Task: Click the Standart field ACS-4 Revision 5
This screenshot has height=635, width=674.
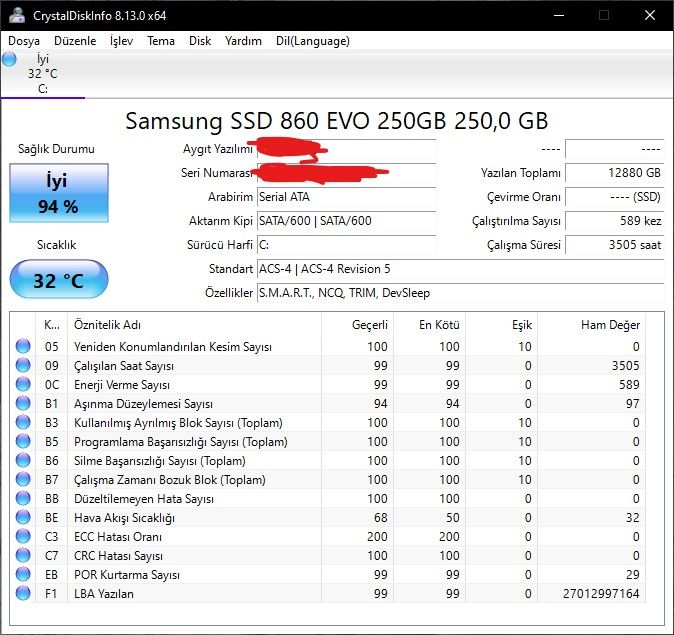Action: [x=460, y=269]
